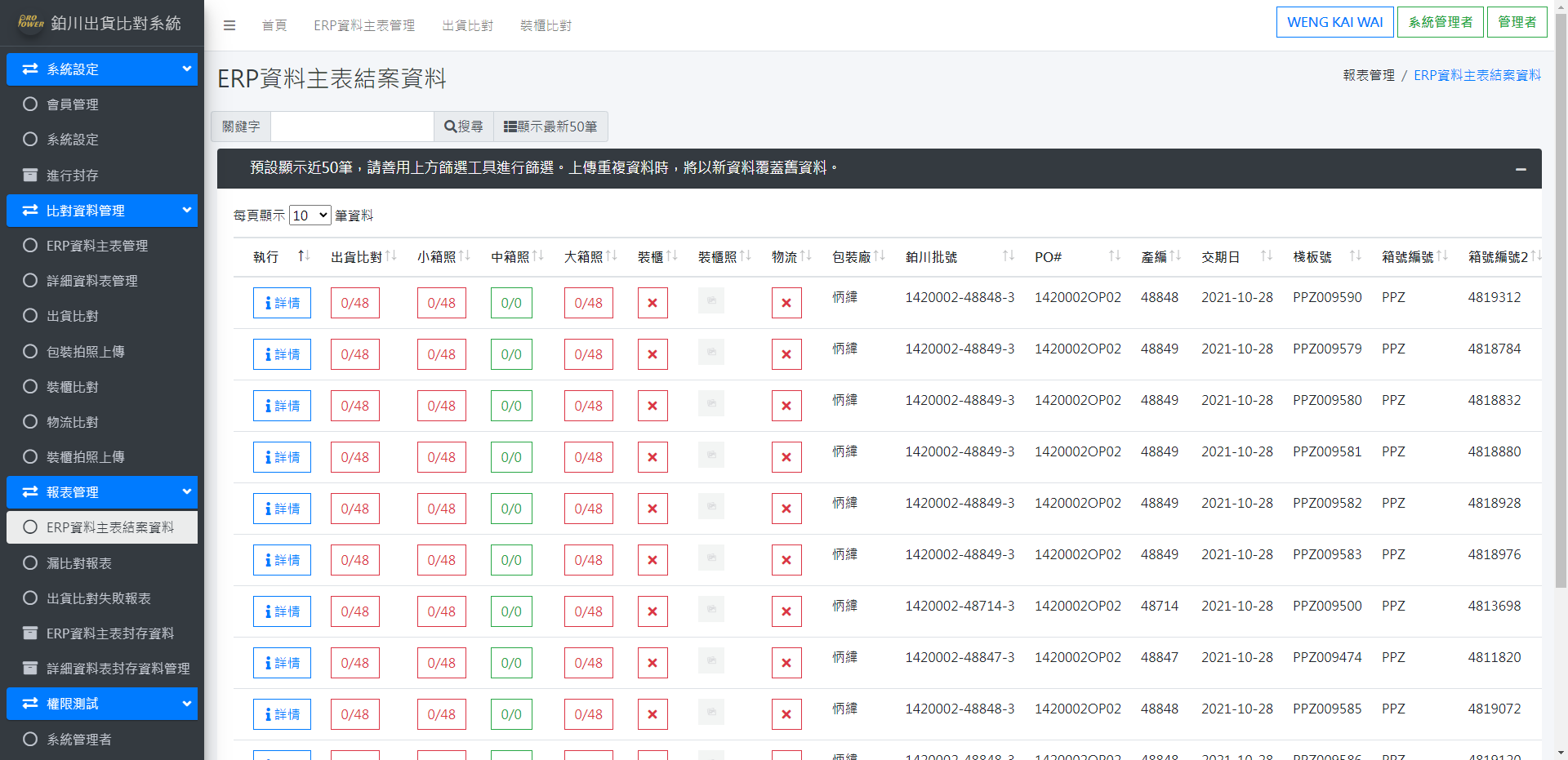Click the 報表管理 breadcrumb link
This screenshot has width=1568, height=760.
point(1369,75)
